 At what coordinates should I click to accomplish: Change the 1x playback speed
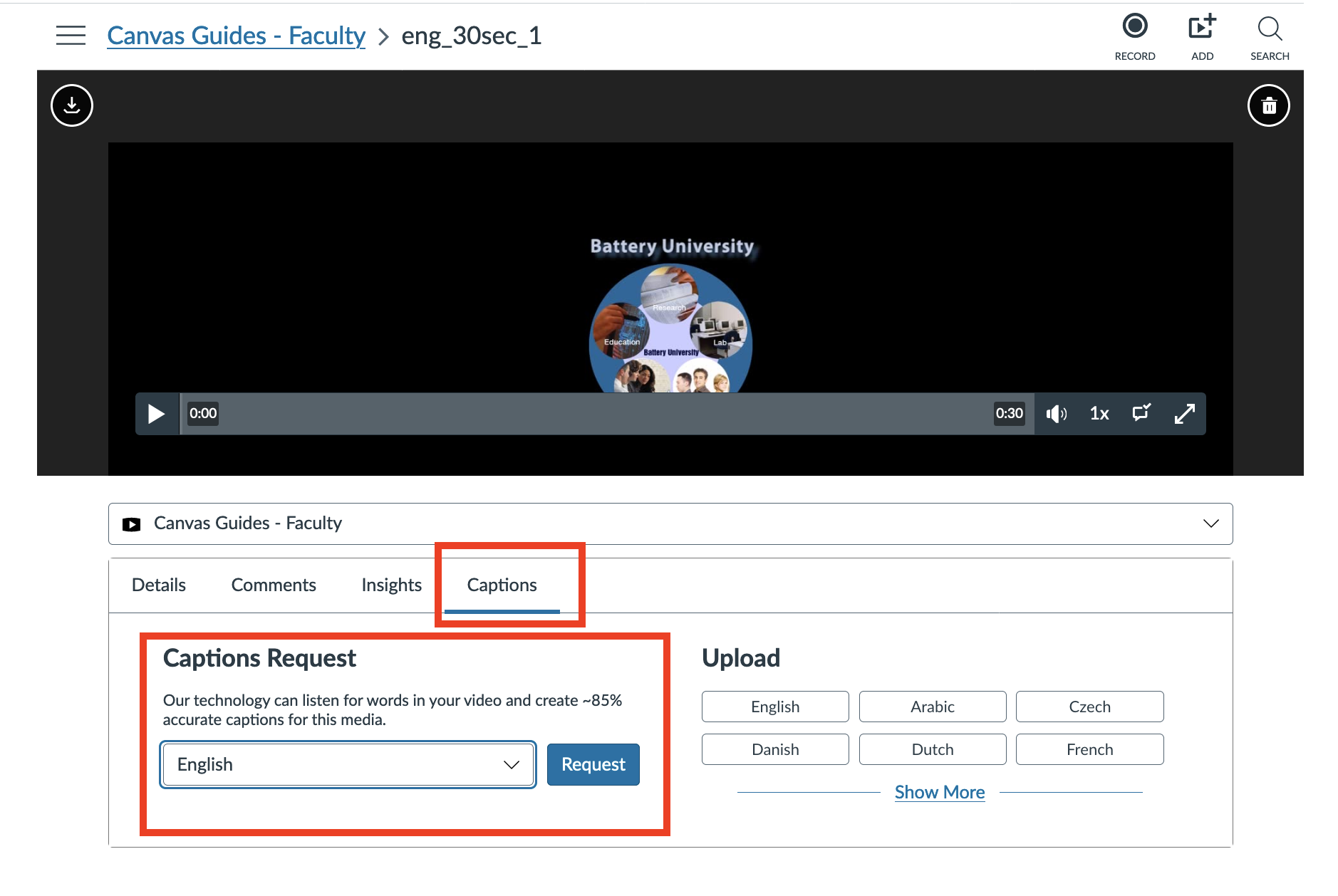pyautogui.click(x=1099, y=414)
